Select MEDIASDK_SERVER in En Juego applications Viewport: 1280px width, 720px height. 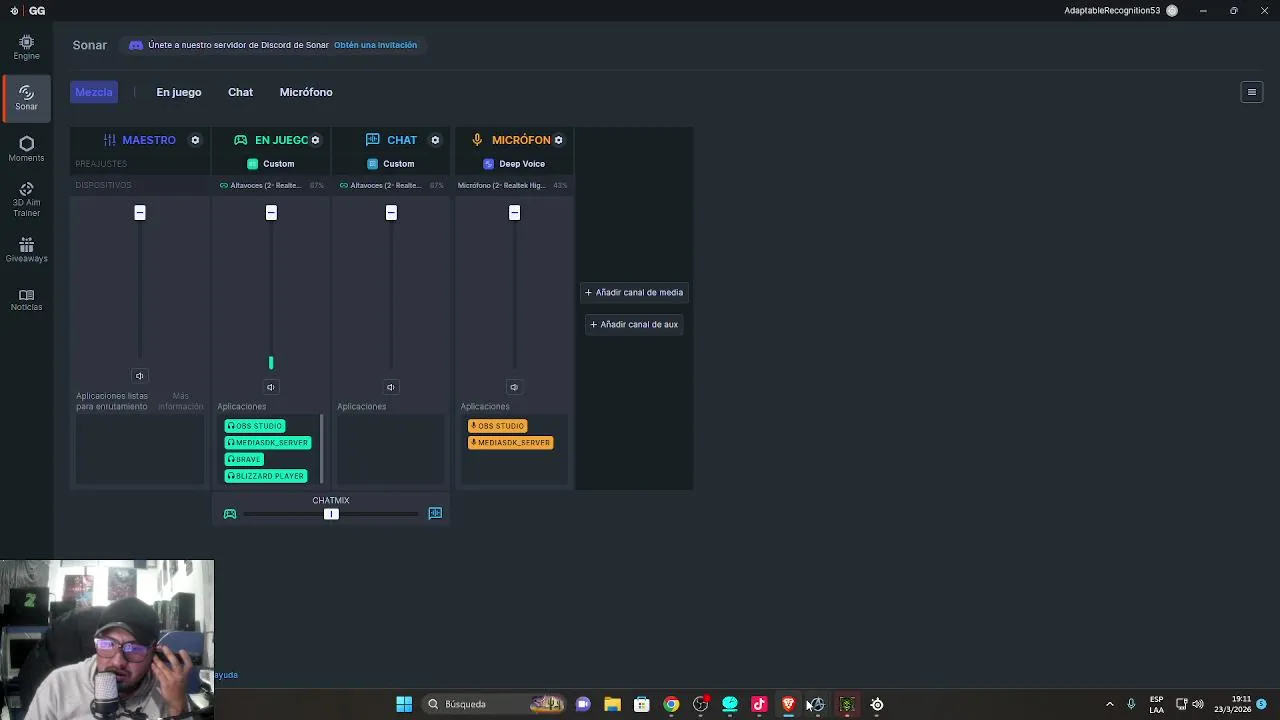267,443
